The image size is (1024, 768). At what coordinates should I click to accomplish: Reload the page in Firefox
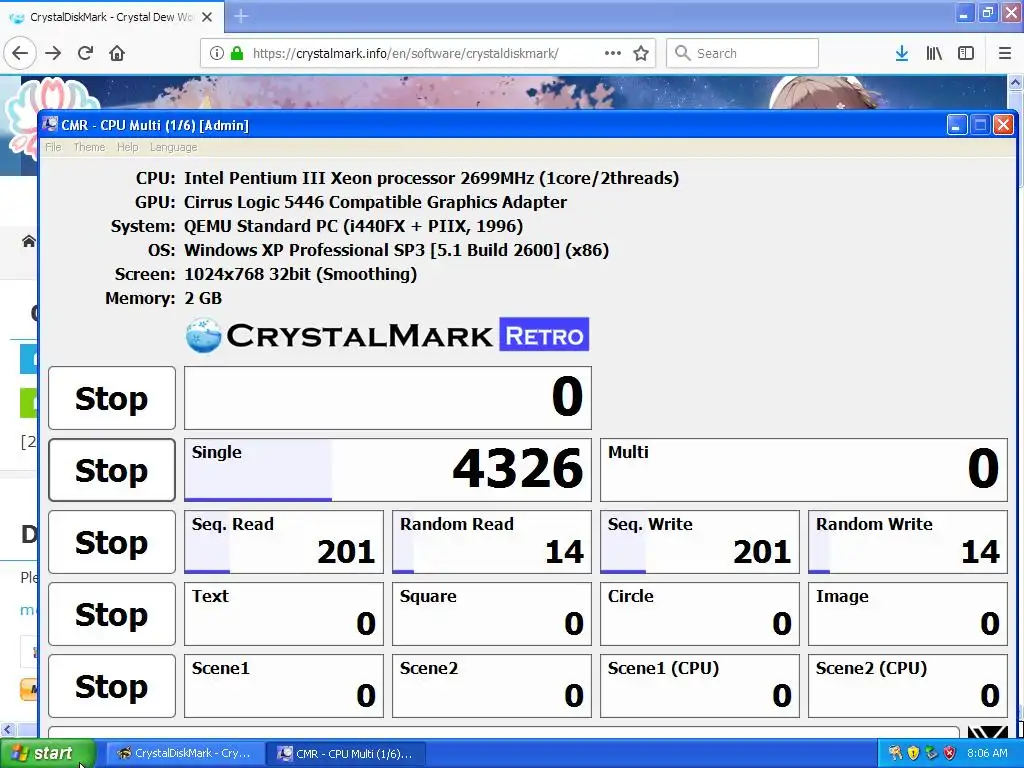[x=85, y=54]
